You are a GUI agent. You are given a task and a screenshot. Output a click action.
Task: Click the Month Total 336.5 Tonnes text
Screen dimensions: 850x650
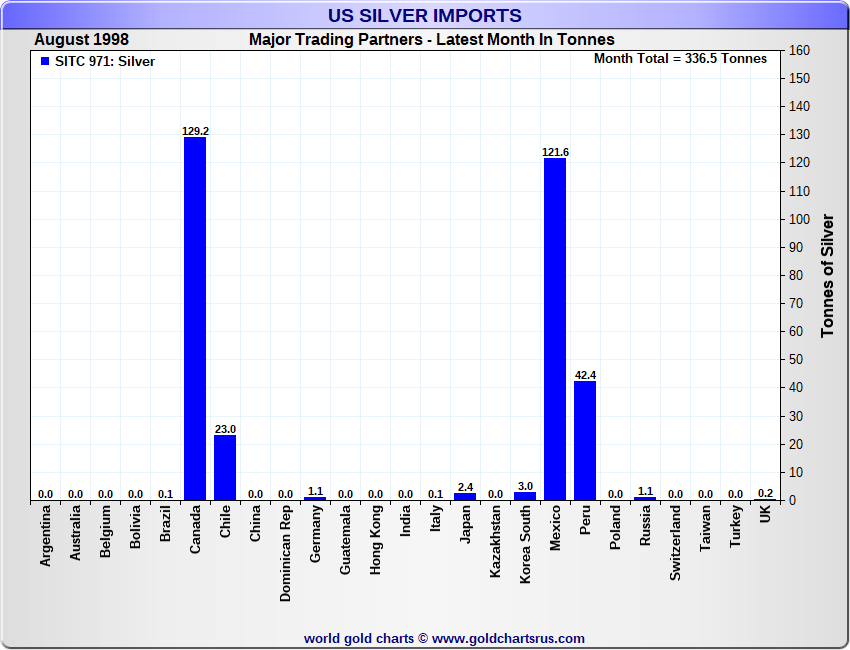tap(680, 59)
